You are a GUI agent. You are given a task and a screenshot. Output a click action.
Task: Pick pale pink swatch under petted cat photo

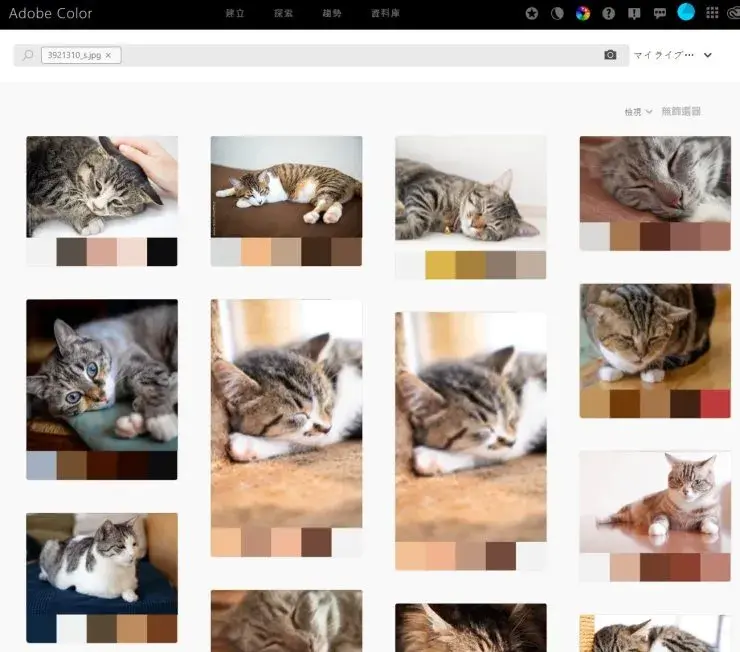click(132, 251)
